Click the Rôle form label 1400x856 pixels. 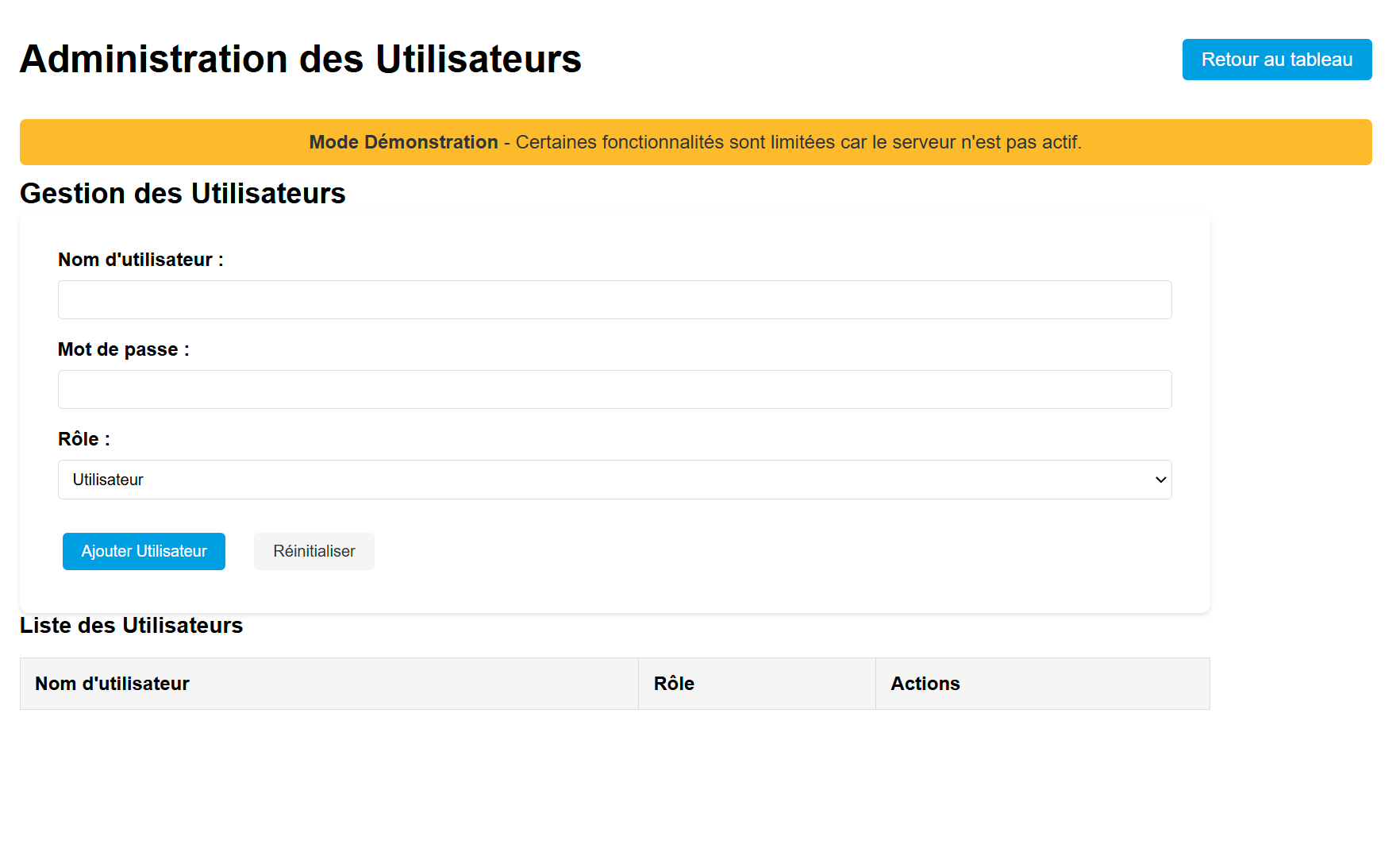[83, 439]
